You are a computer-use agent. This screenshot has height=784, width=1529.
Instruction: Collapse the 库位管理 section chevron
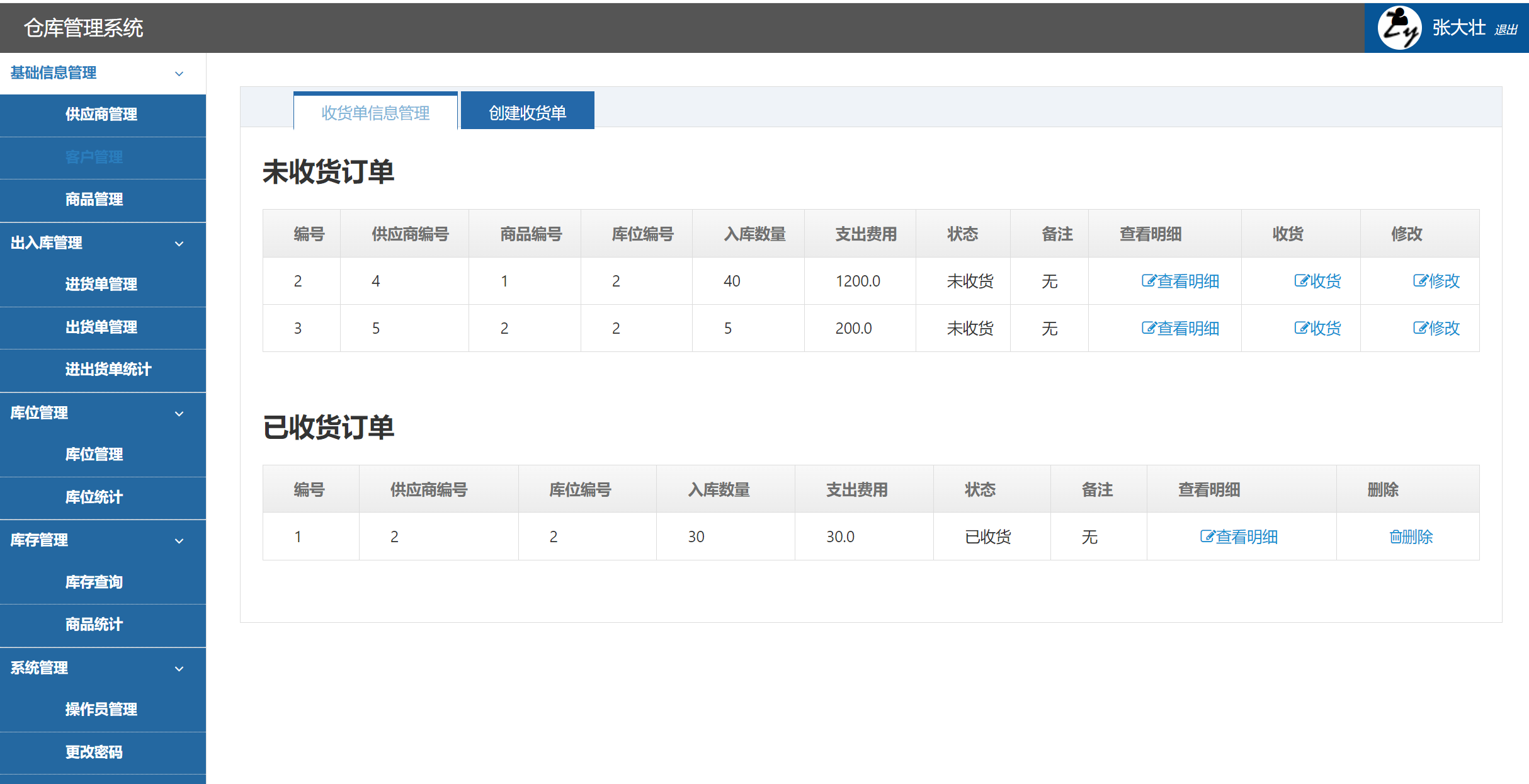click(179, 414)
